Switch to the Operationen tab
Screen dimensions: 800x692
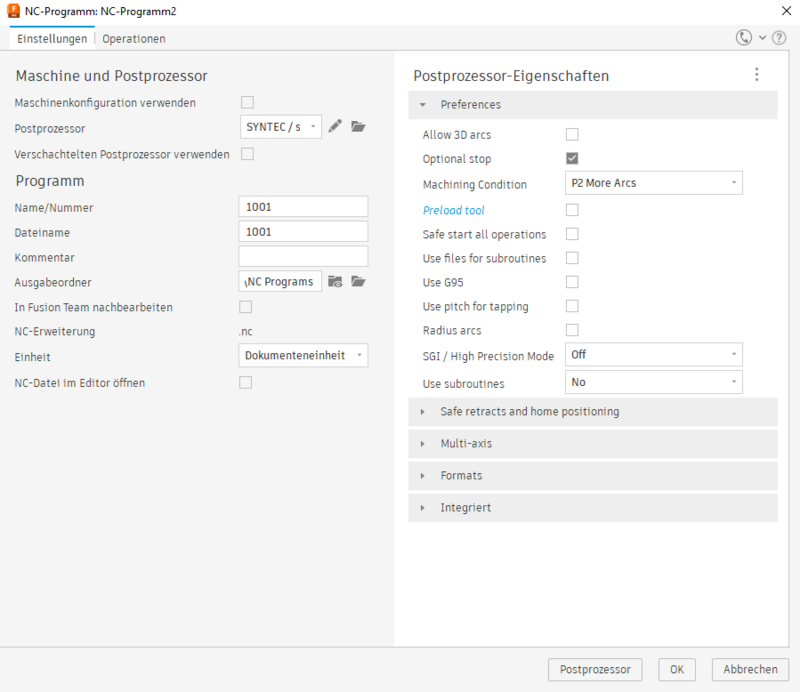tap(134, 39)
